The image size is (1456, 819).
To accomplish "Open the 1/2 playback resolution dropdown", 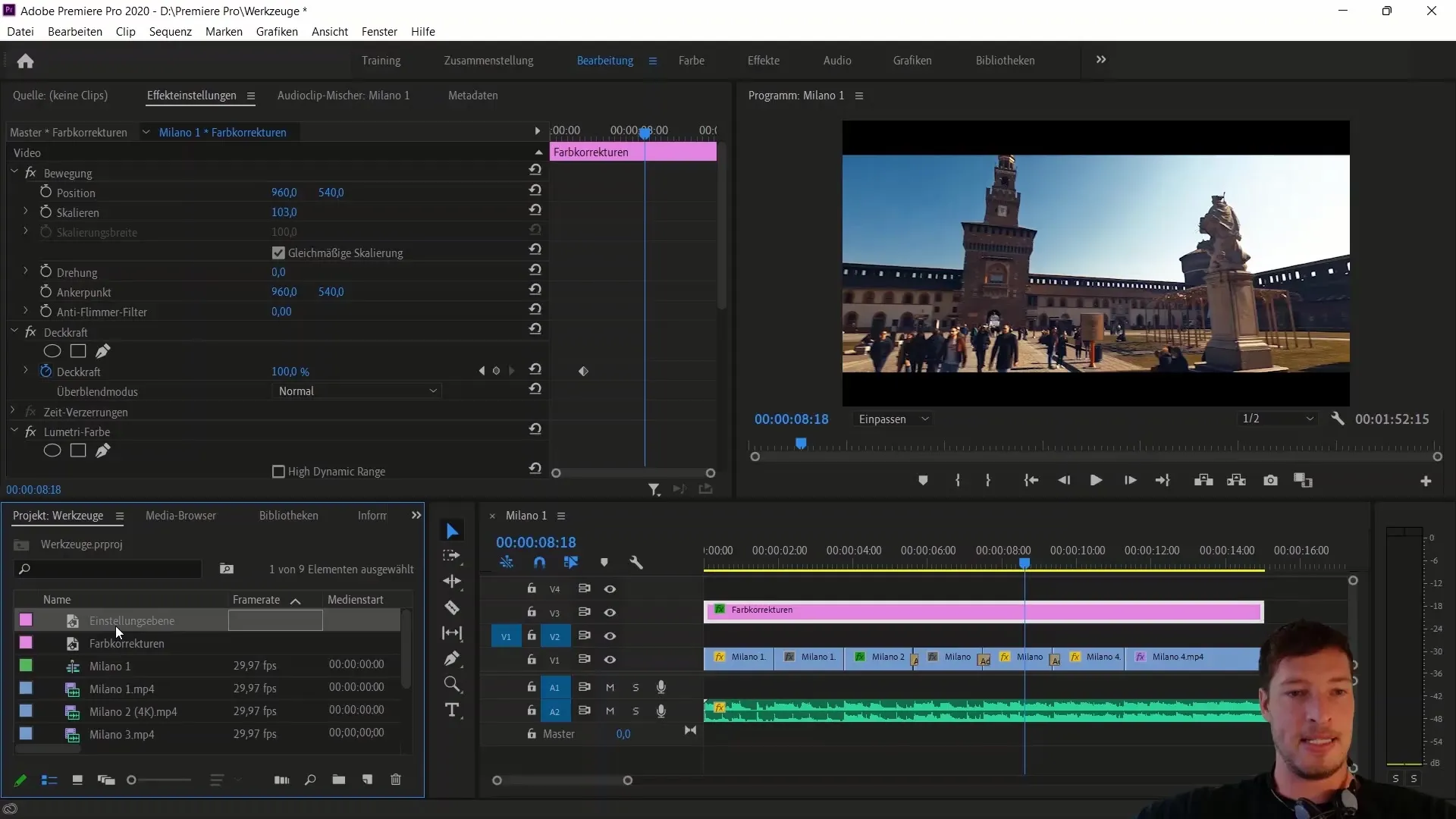I will [1278, 419].
